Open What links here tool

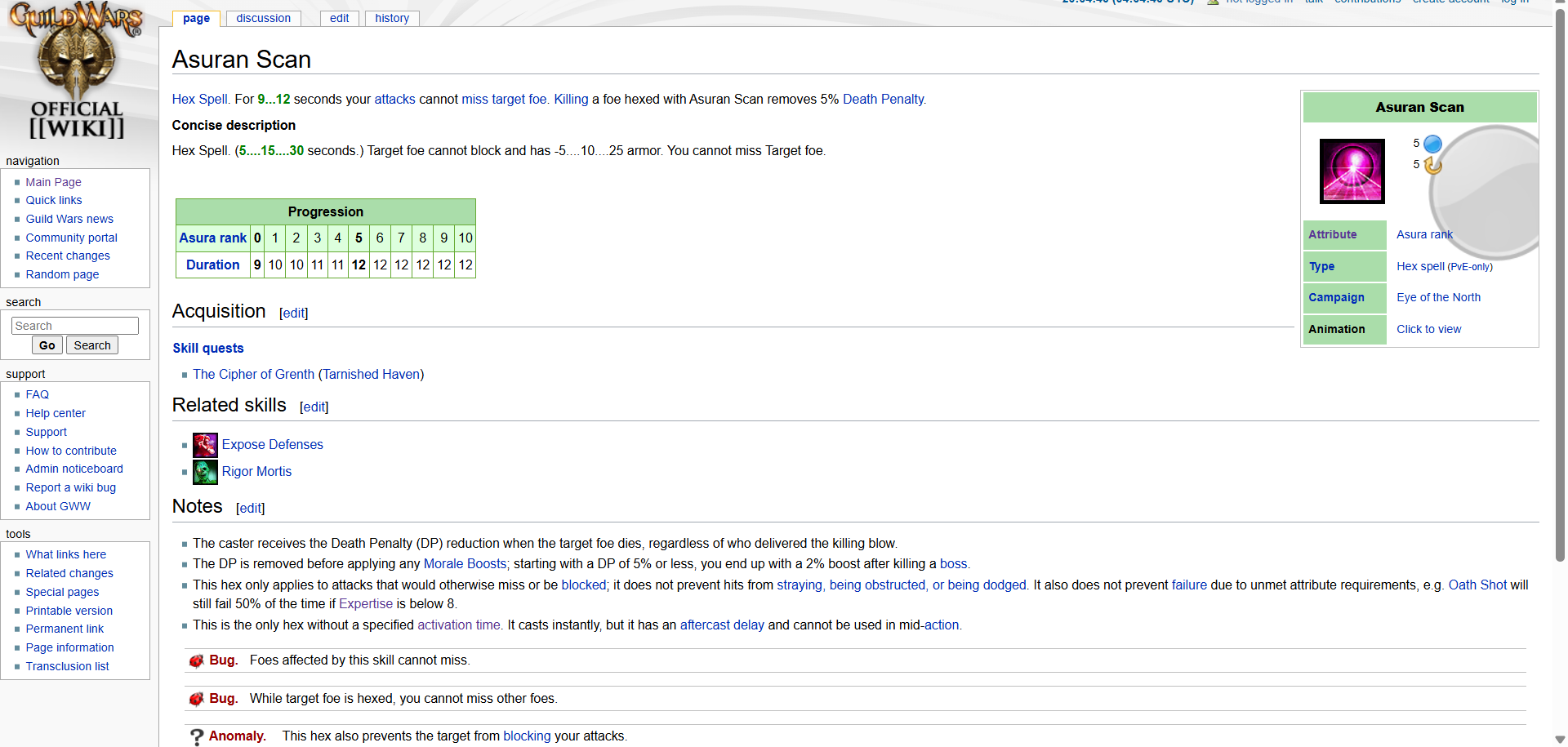point(65,554)
